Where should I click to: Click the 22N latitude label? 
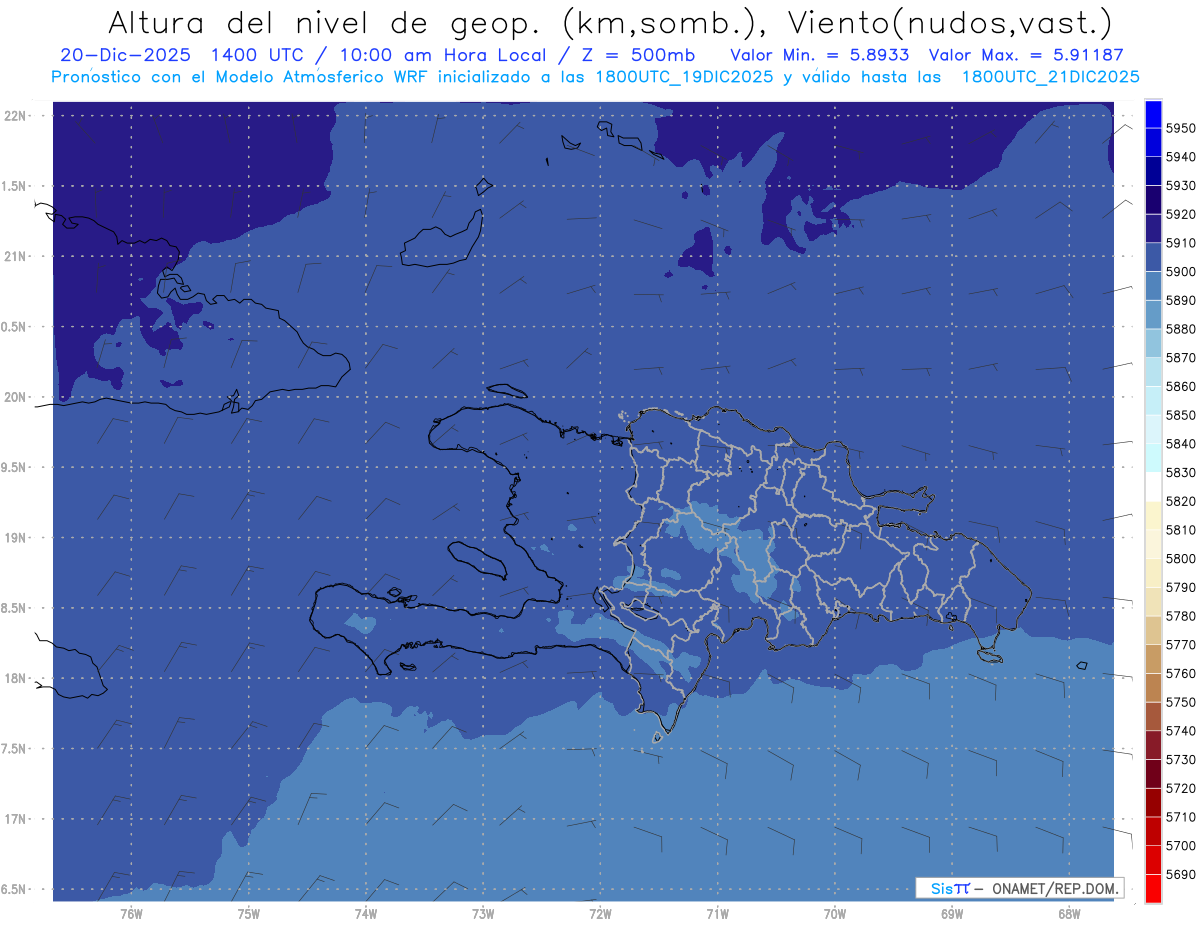point(15,116)
